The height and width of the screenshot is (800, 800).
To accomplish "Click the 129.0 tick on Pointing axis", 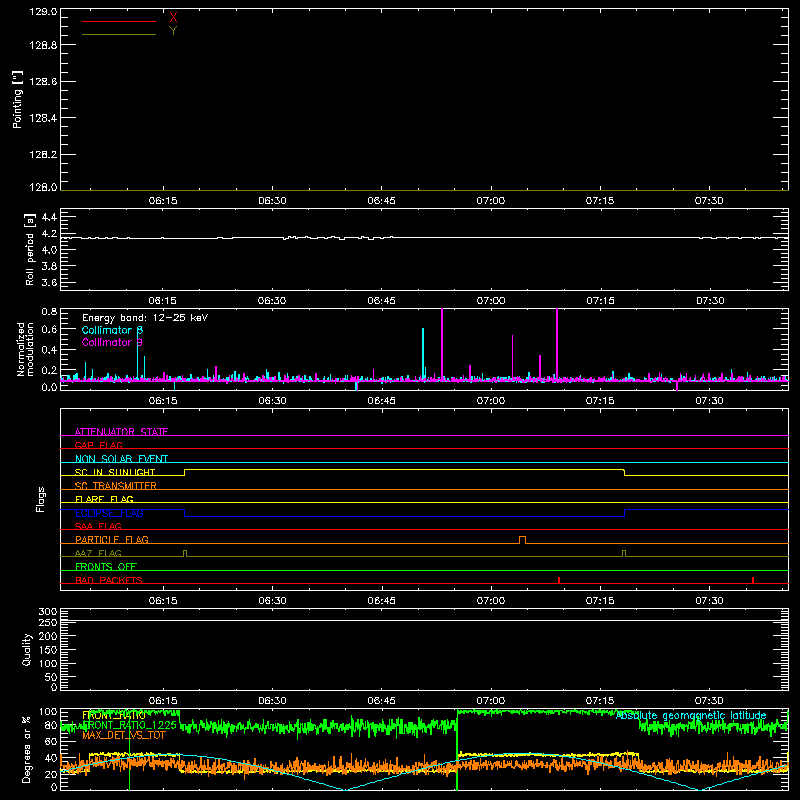I will [x=43, y=11].
